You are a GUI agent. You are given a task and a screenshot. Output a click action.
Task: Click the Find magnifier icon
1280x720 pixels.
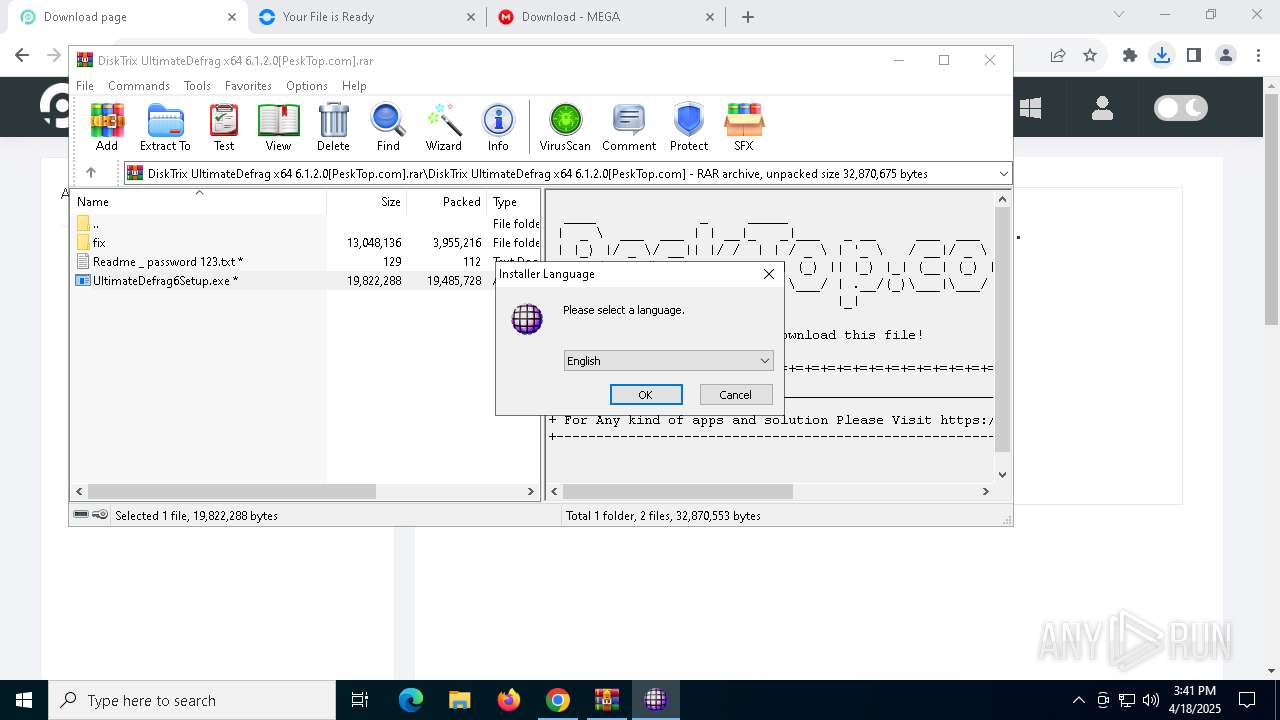(388, 127)
